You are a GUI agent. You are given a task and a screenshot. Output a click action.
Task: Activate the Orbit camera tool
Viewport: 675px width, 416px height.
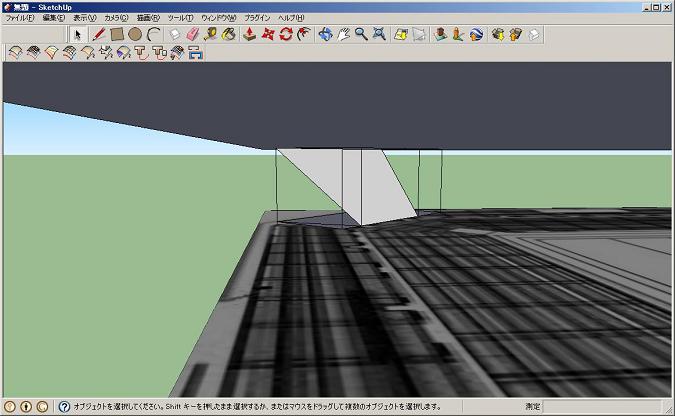click(325, 35)
